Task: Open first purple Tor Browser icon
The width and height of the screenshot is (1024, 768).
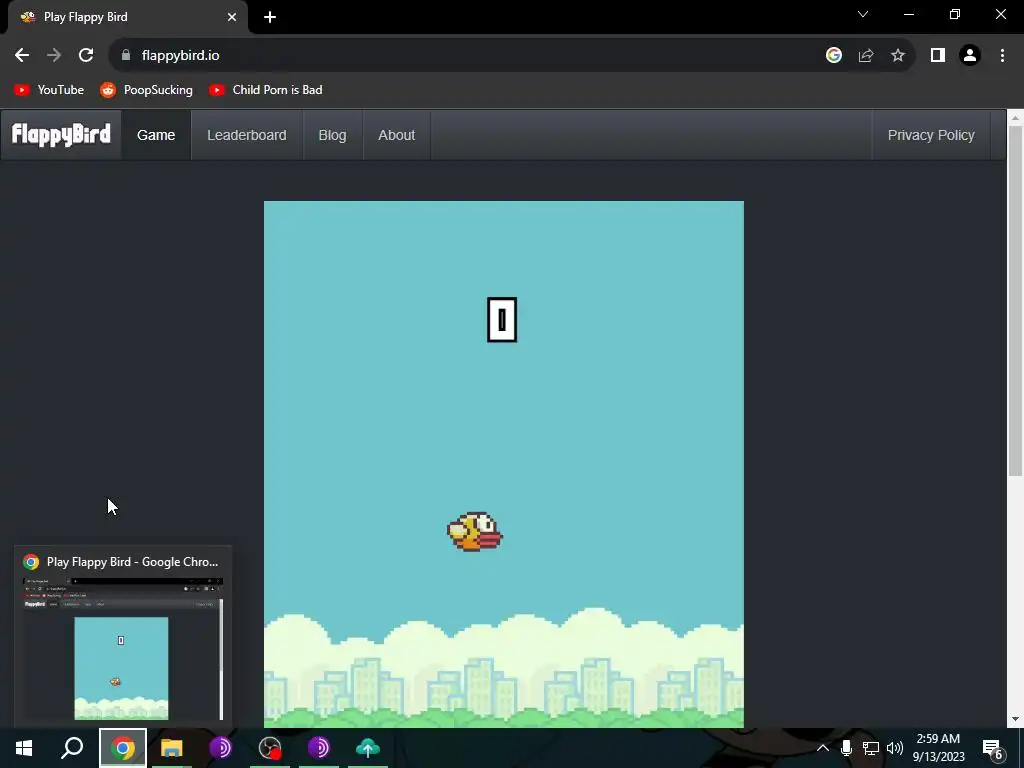Action: pos(221,748)
